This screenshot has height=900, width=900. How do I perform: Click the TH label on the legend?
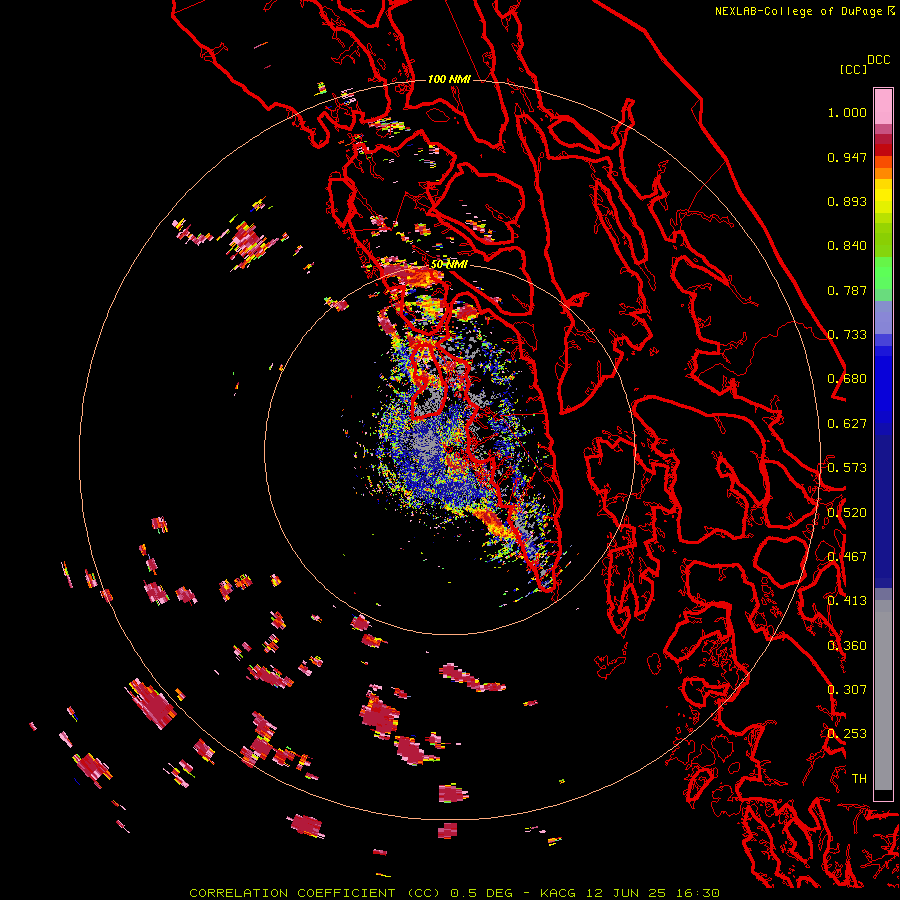(859, 779)
